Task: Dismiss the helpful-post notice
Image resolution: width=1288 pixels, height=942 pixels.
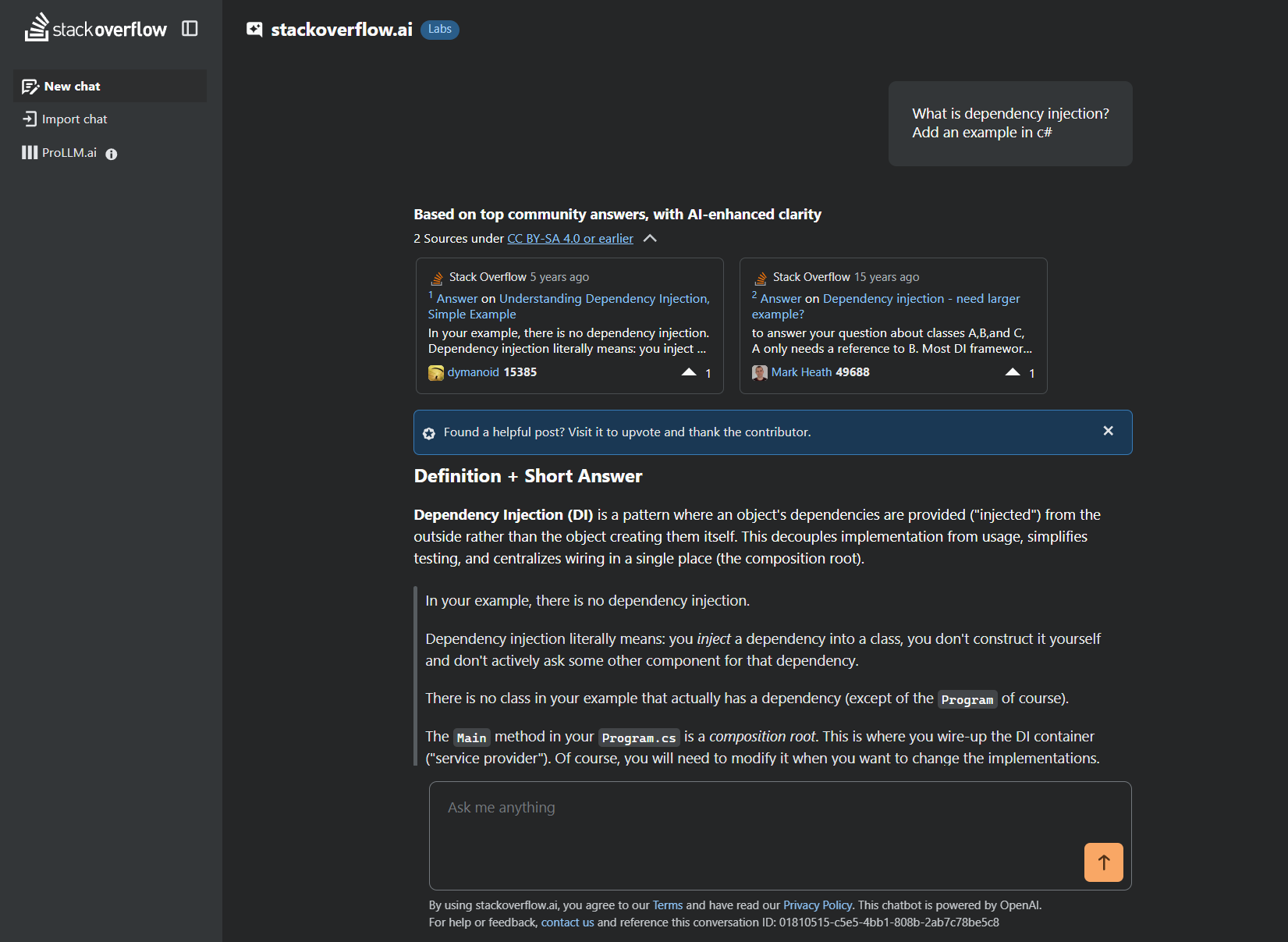Action: 1108,430
